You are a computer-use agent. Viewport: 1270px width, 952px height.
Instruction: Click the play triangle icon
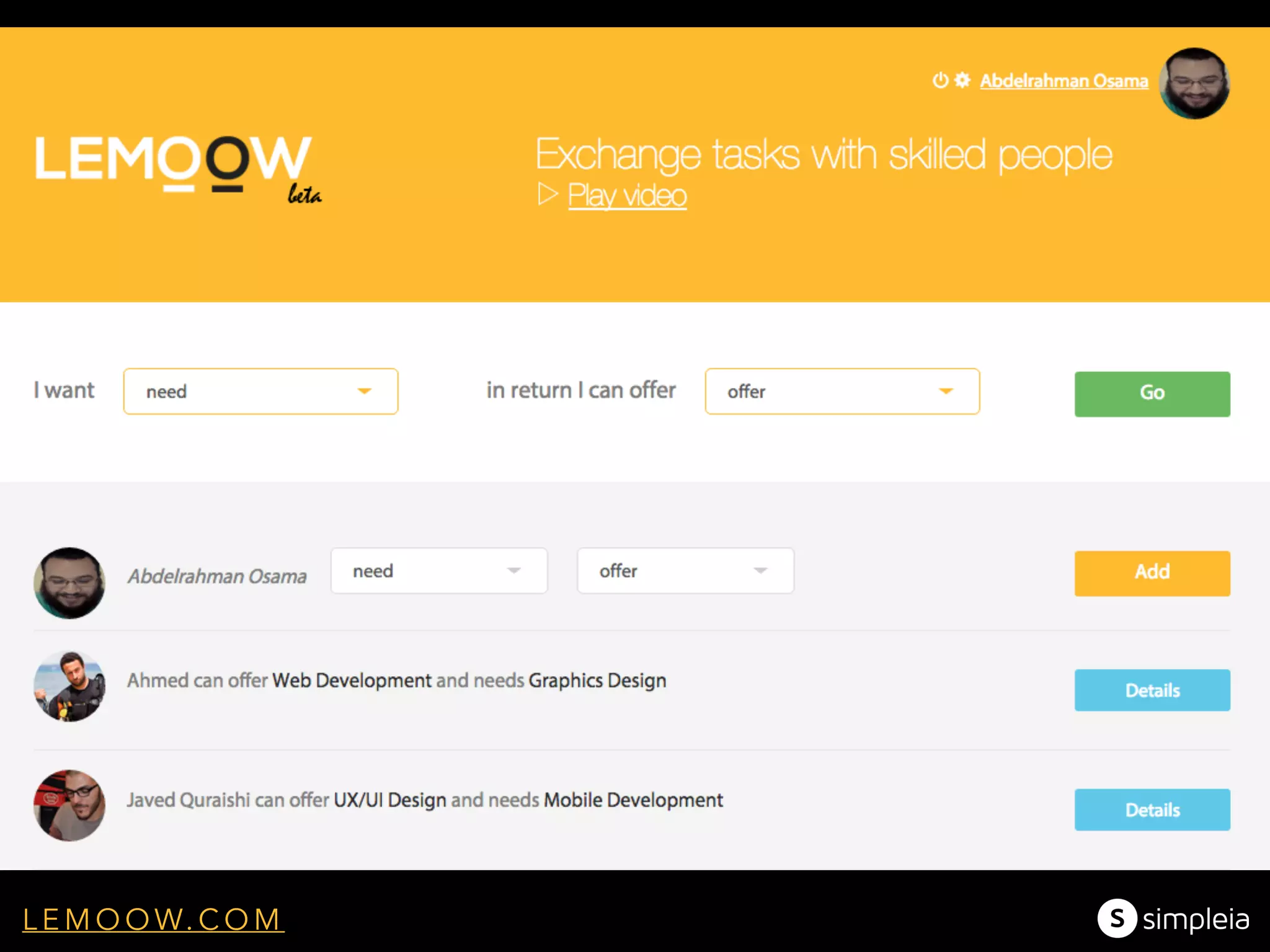(547, 195)
